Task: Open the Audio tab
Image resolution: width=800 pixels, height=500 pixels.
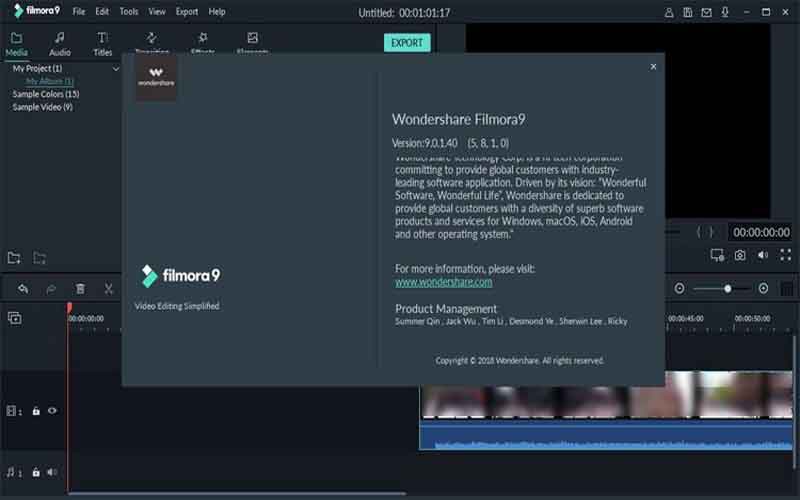Action: 60,44
